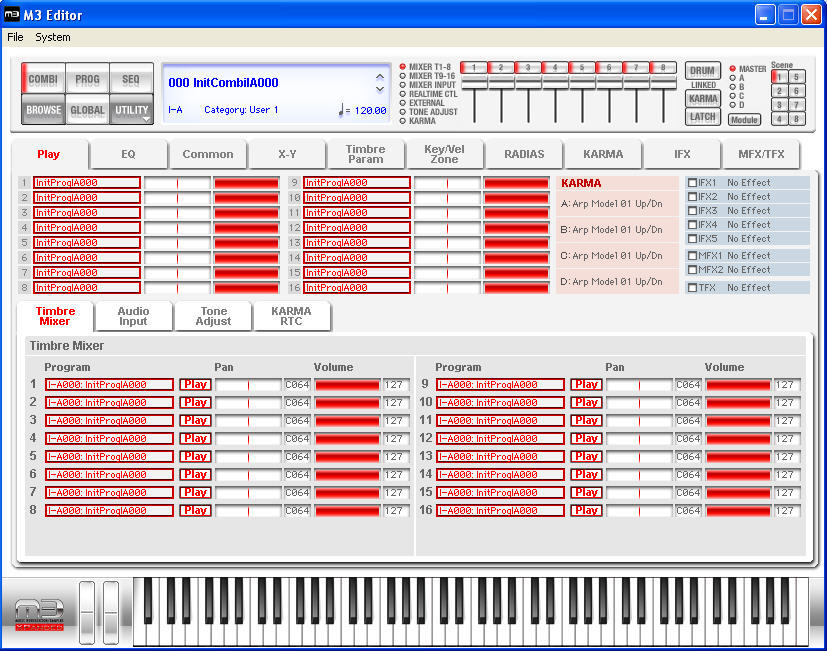
Task: Select Scene 4 button
Action: click(779, 118)
